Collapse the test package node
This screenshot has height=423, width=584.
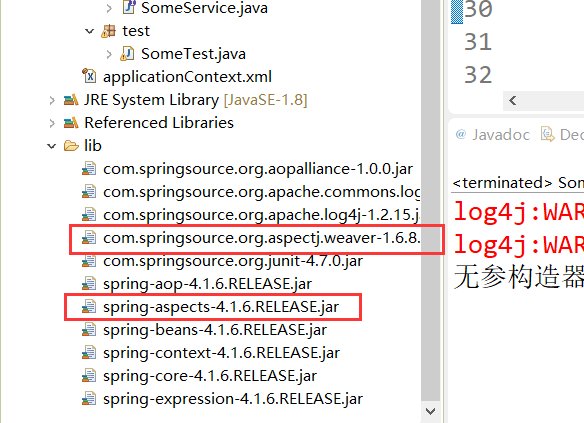(89, 31)
